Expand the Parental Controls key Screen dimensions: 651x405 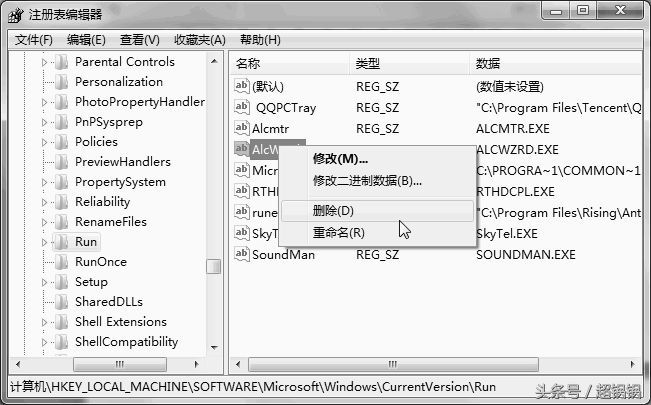[x=44, y=62]
